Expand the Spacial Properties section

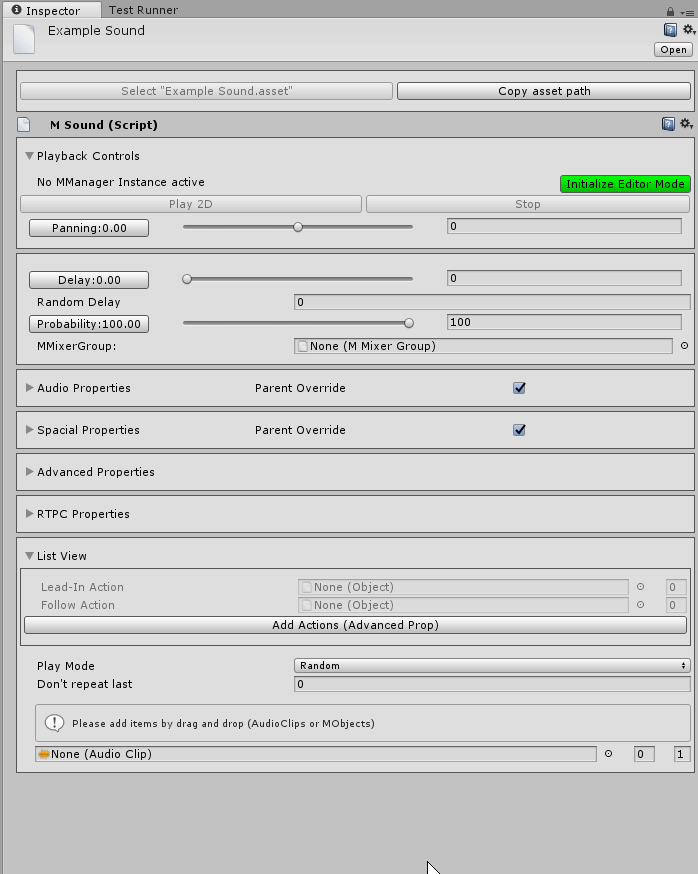pyautogui.click(x=30, y=429)
